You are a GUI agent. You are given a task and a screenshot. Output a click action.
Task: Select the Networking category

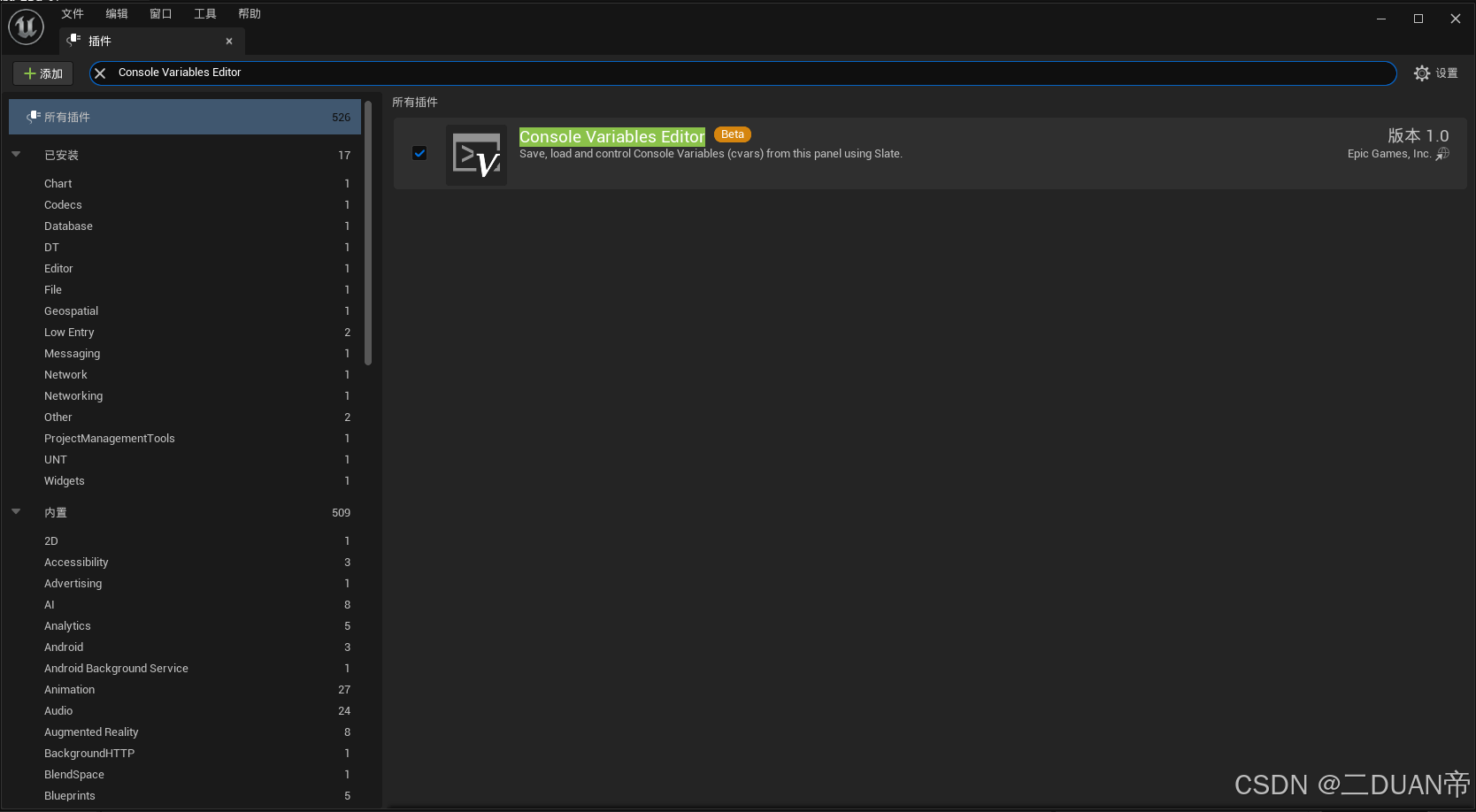point(185,395)
